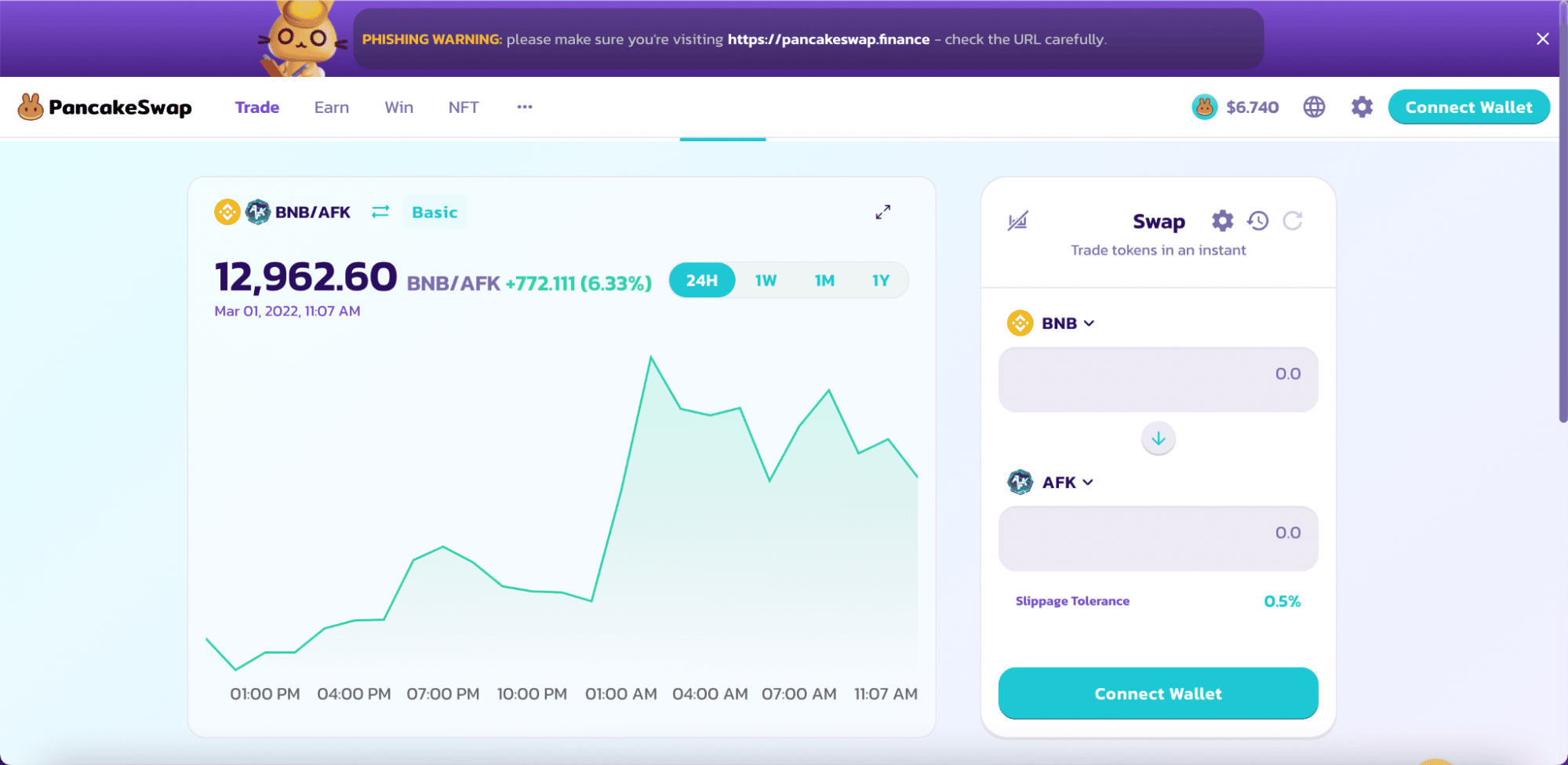Click the 0.5% slippage value

click(x=1282, y=601)
